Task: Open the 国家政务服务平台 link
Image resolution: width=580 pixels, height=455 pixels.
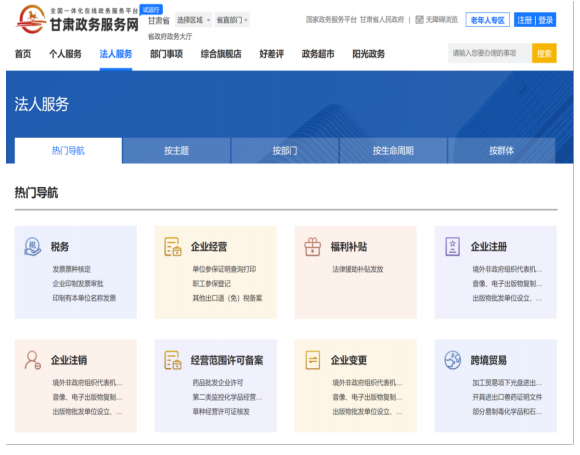Action: pyautogui.click(x=331, y=20)
